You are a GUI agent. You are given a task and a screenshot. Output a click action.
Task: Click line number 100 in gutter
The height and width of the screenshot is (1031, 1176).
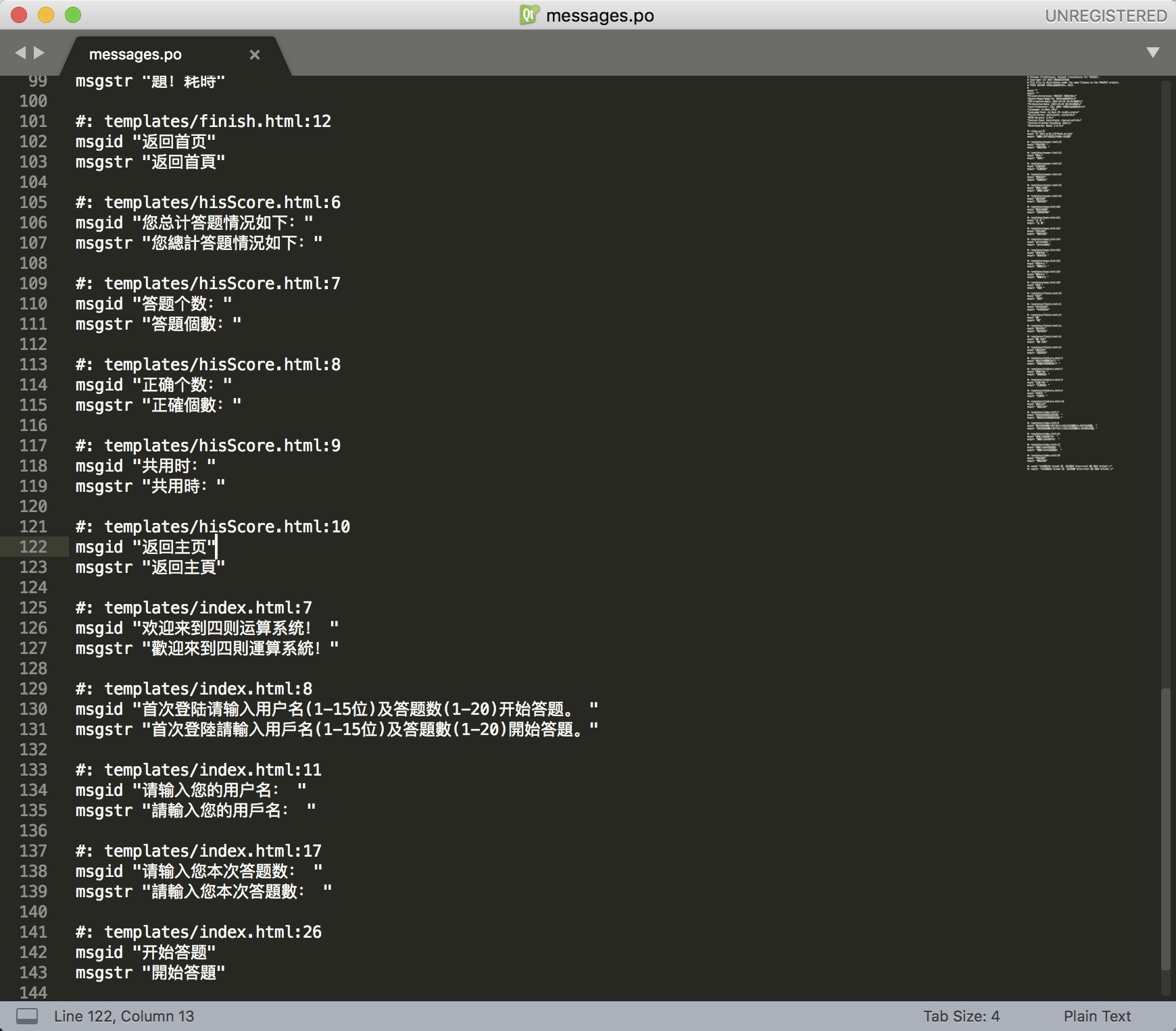click(x=33, y=101)
